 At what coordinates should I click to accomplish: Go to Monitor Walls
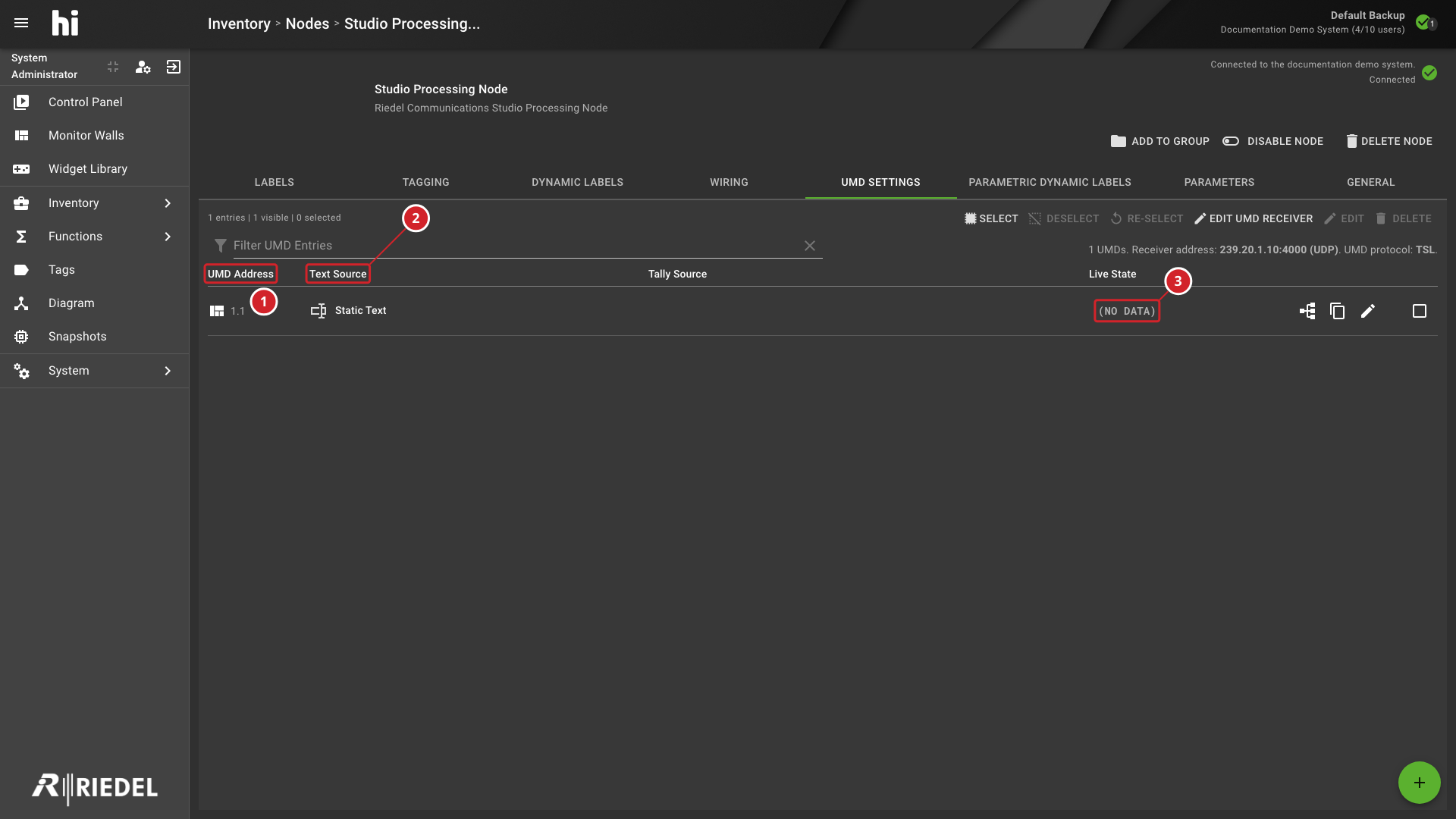(x=94, y=135)
